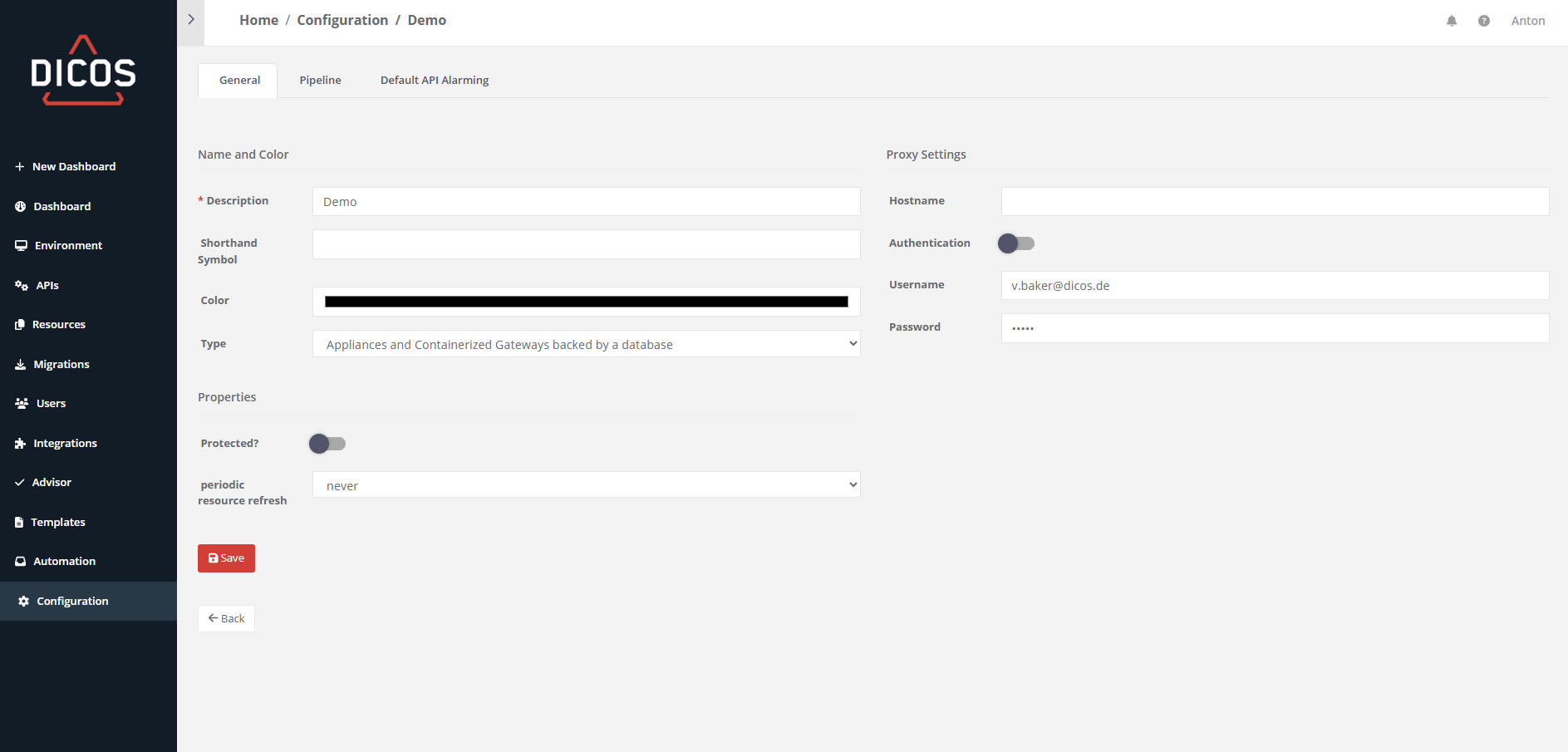Enable the Protected? toggle
Image resolution: width=1568 pixels, height=752 pixels.
click(x=327, y=444)
